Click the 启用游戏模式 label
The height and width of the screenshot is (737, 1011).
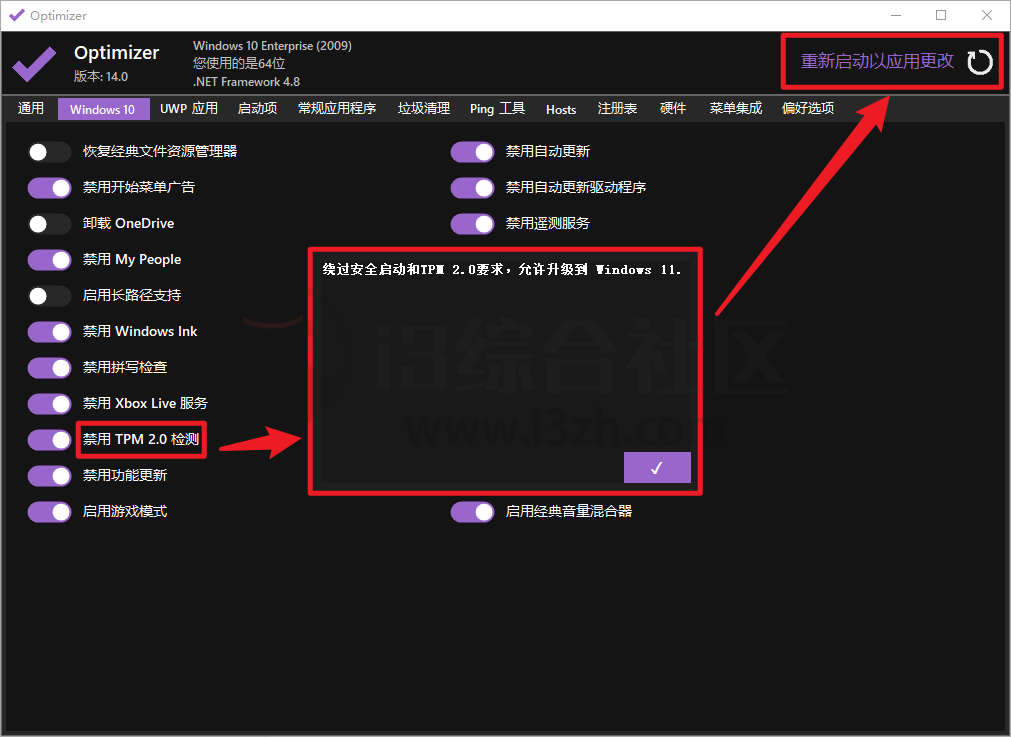125,512
